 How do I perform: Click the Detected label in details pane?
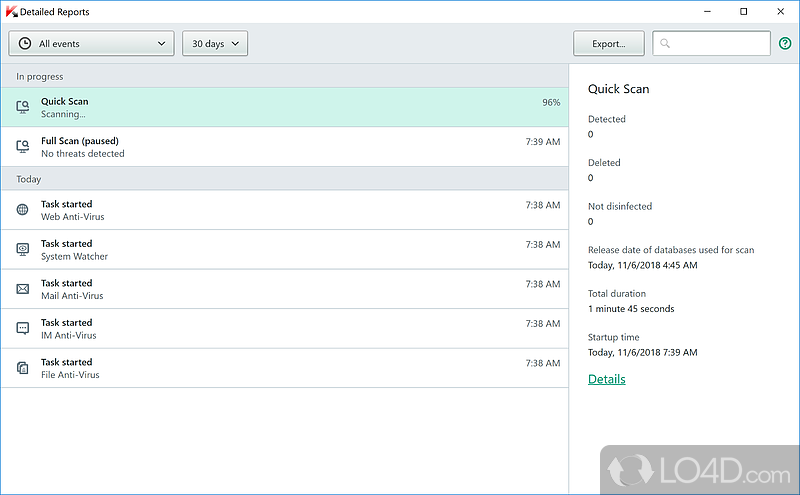tap(607, 119)
